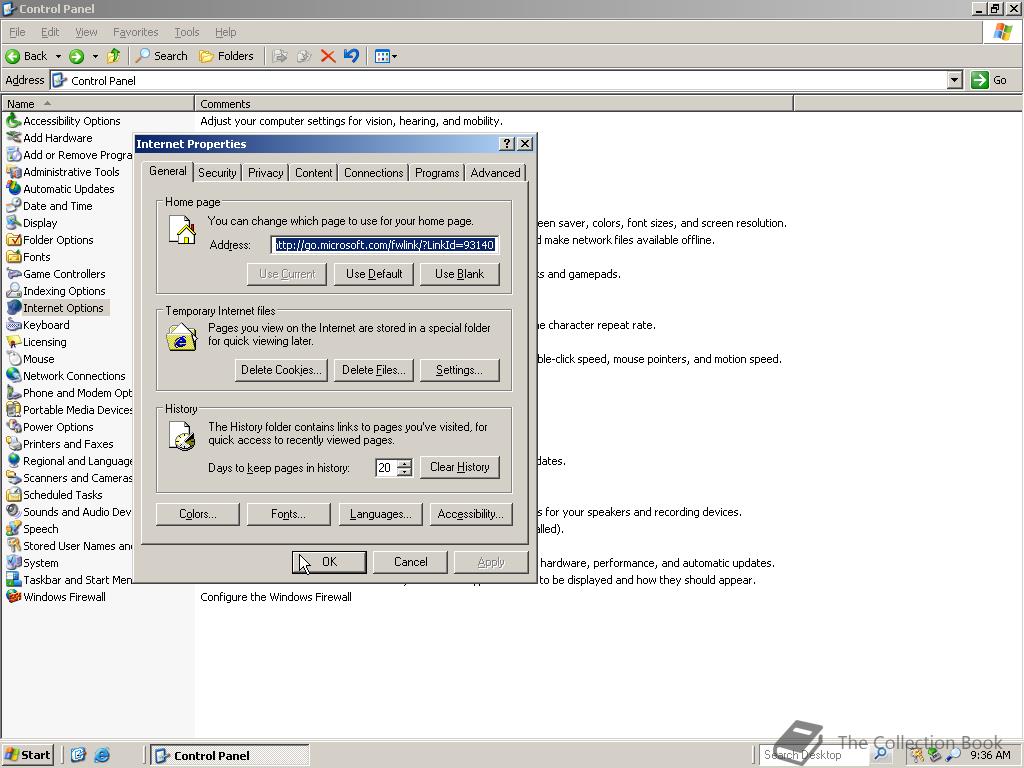Screen dimensions: 1024x768
Task: Click Delete Cookies button
Action: (281, 370)
